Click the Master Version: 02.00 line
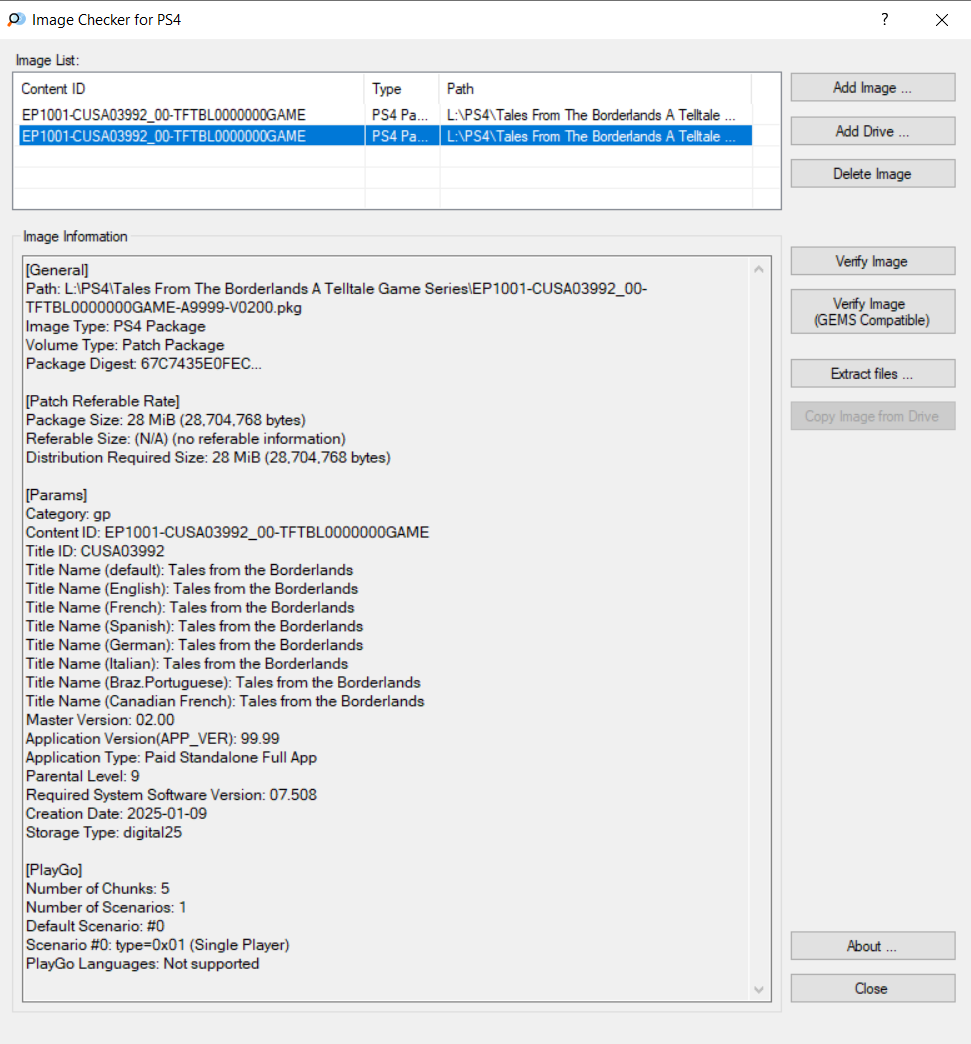This screenshot has width=971, height=1044. click(x=100, y=720)
